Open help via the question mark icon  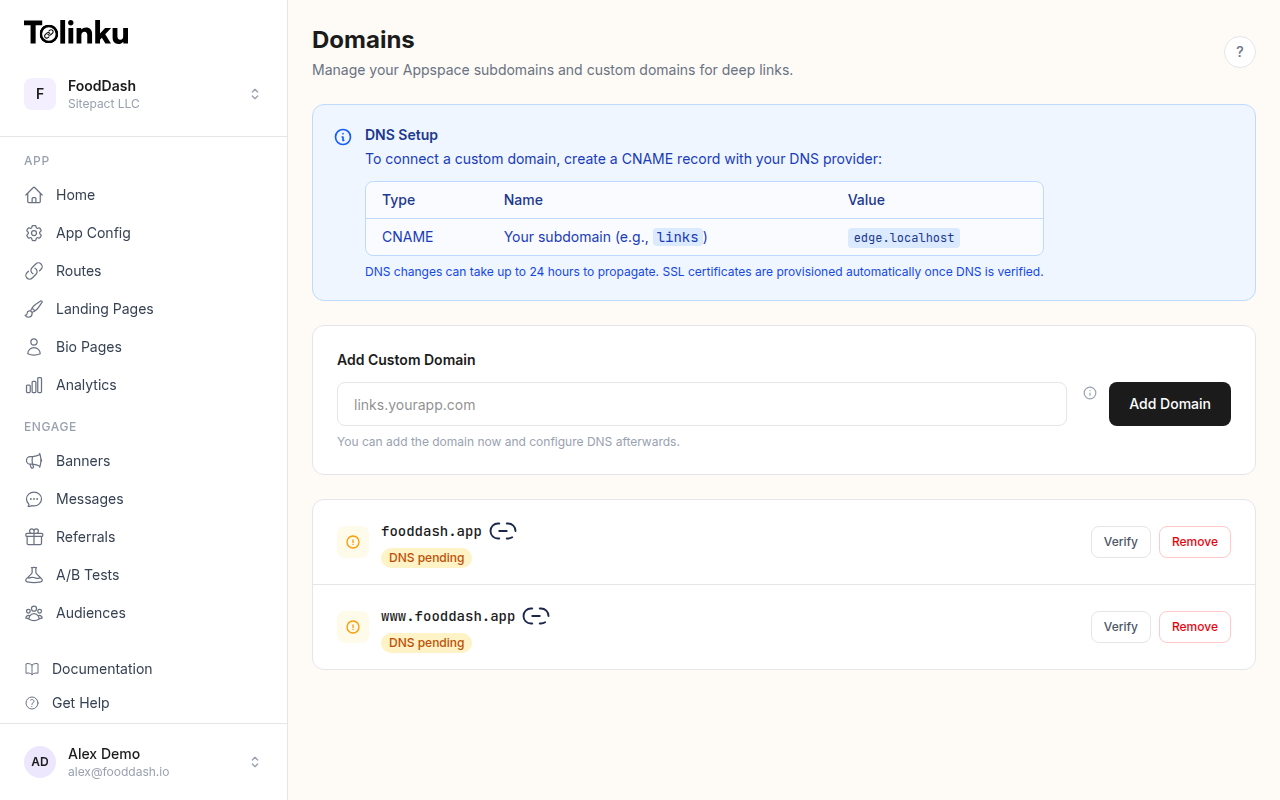tap(1240, 51)
